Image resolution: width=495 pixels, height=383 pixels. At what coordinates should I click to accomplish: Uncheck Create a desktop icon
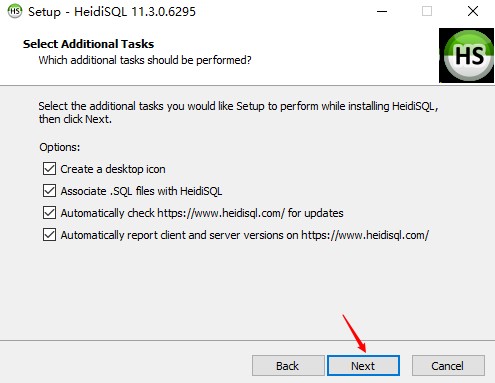(49, 169)
